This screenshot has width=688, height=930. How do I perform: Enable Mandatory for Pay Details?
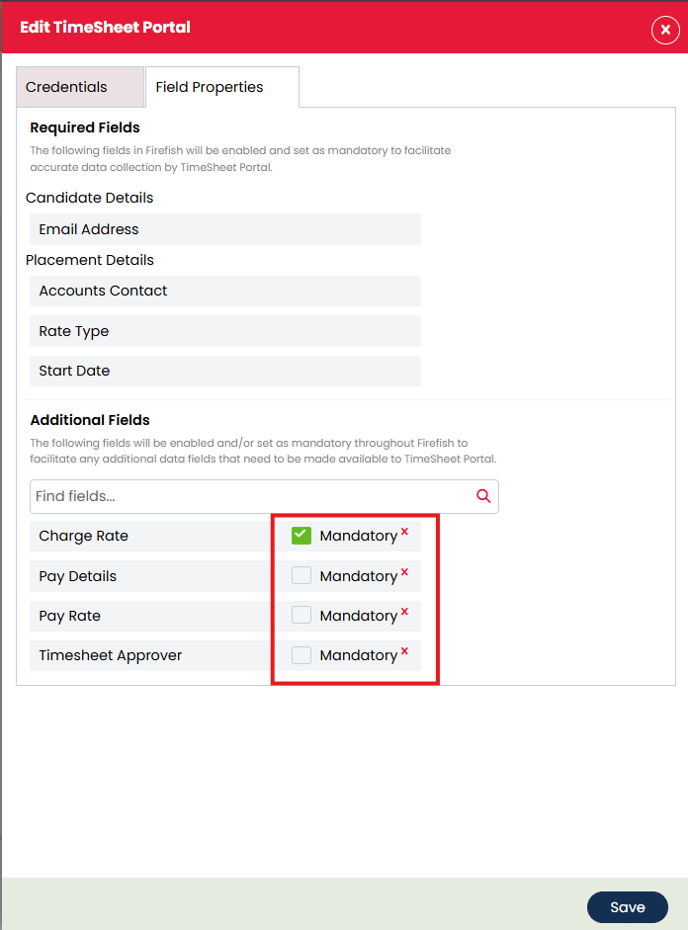pyautogui.click(x=301, y=576)
